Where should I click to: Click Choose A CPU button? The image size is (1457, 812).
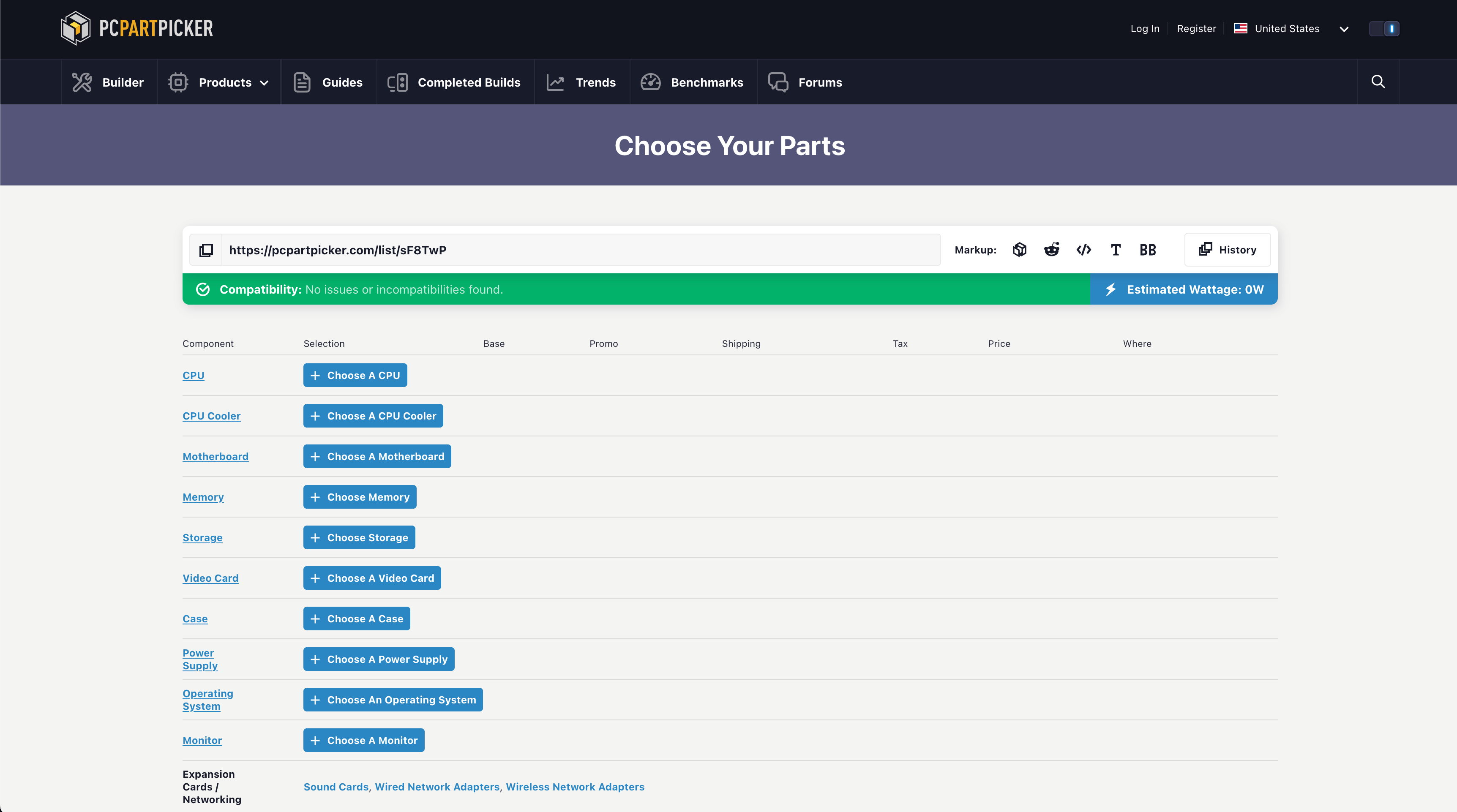click(355, 375)
